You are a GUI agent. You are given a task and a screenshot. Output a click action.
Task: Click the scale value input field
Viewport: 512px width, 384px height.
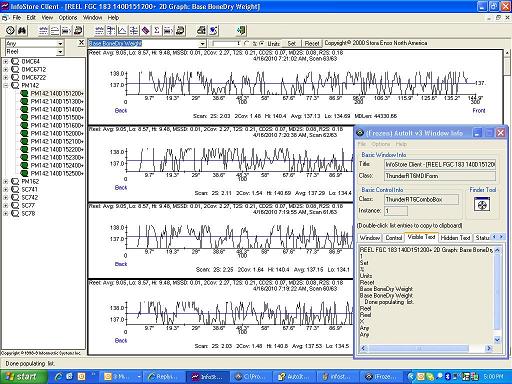[226, 44]
